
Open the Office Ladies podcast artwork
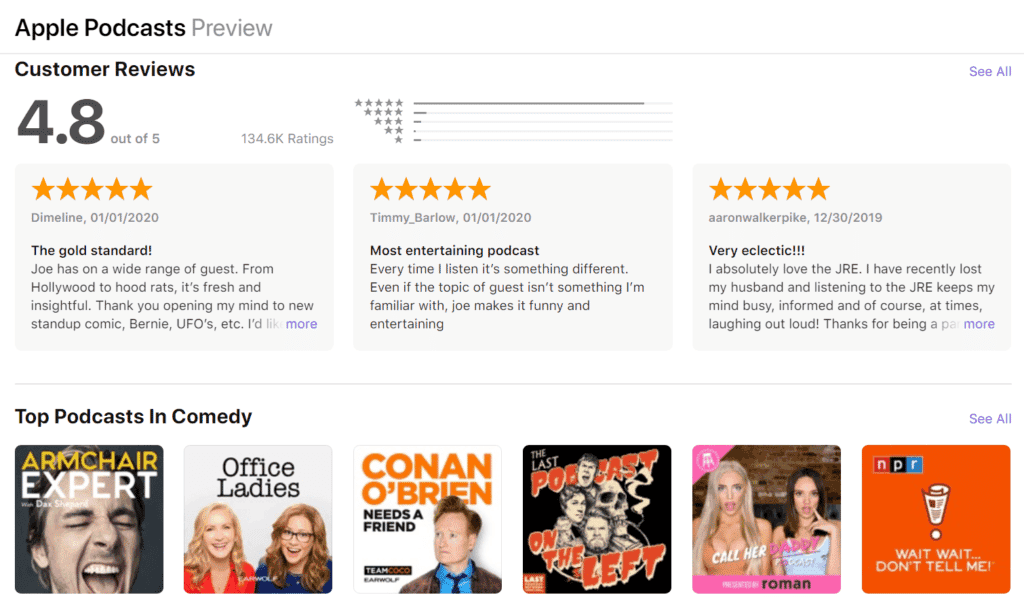[258, 519]
